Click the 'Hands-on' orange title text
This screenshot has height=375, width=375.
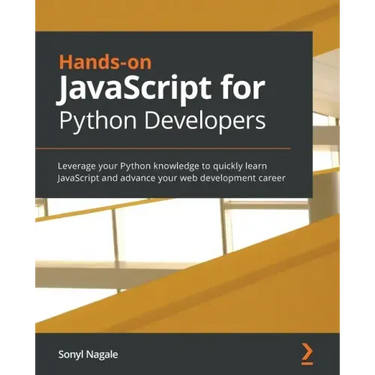tap(105, 62)
